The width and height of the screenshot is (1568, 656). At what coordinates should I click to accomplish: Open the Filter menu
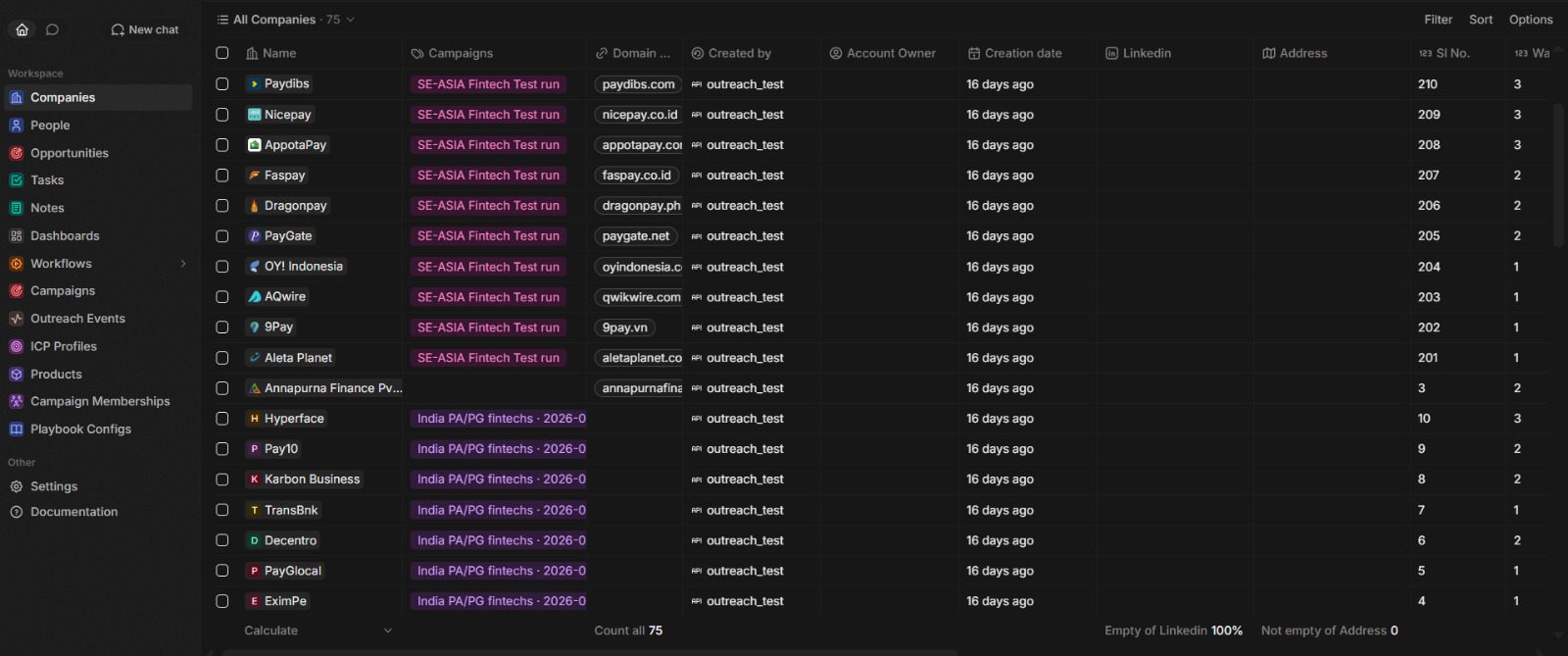point(1439,20)
